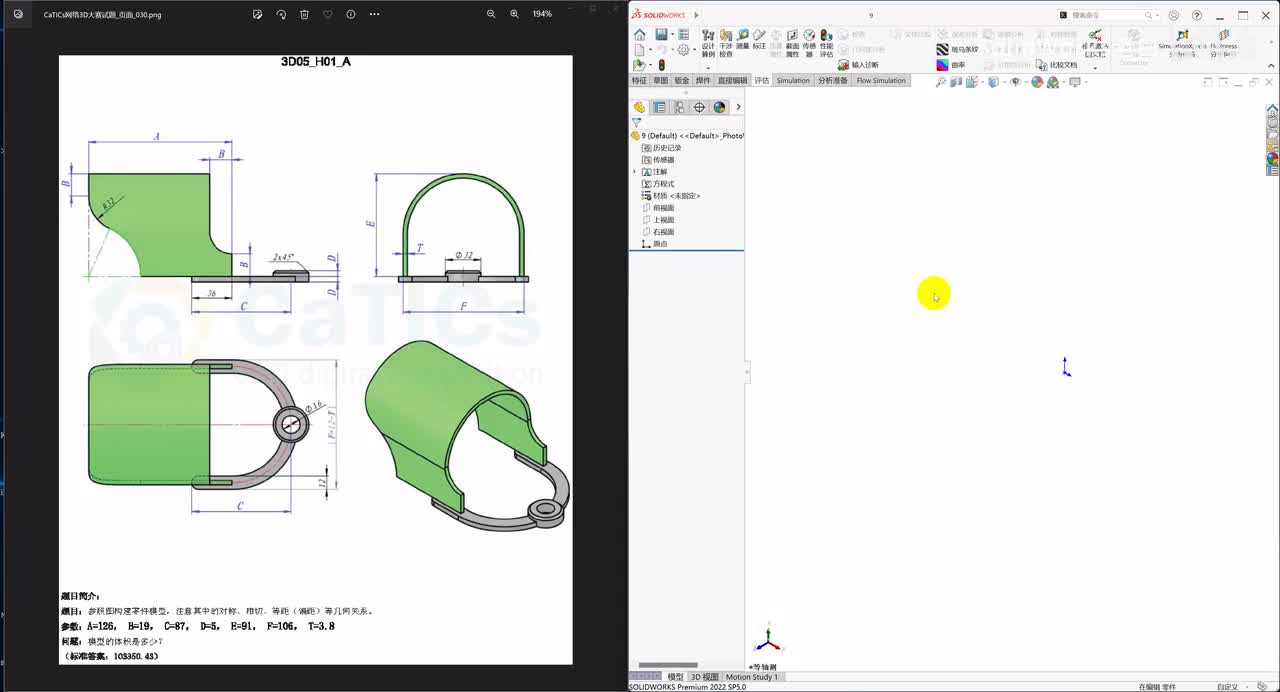
Task: Select 历史记录 history tree item
Action: point(661,148)
